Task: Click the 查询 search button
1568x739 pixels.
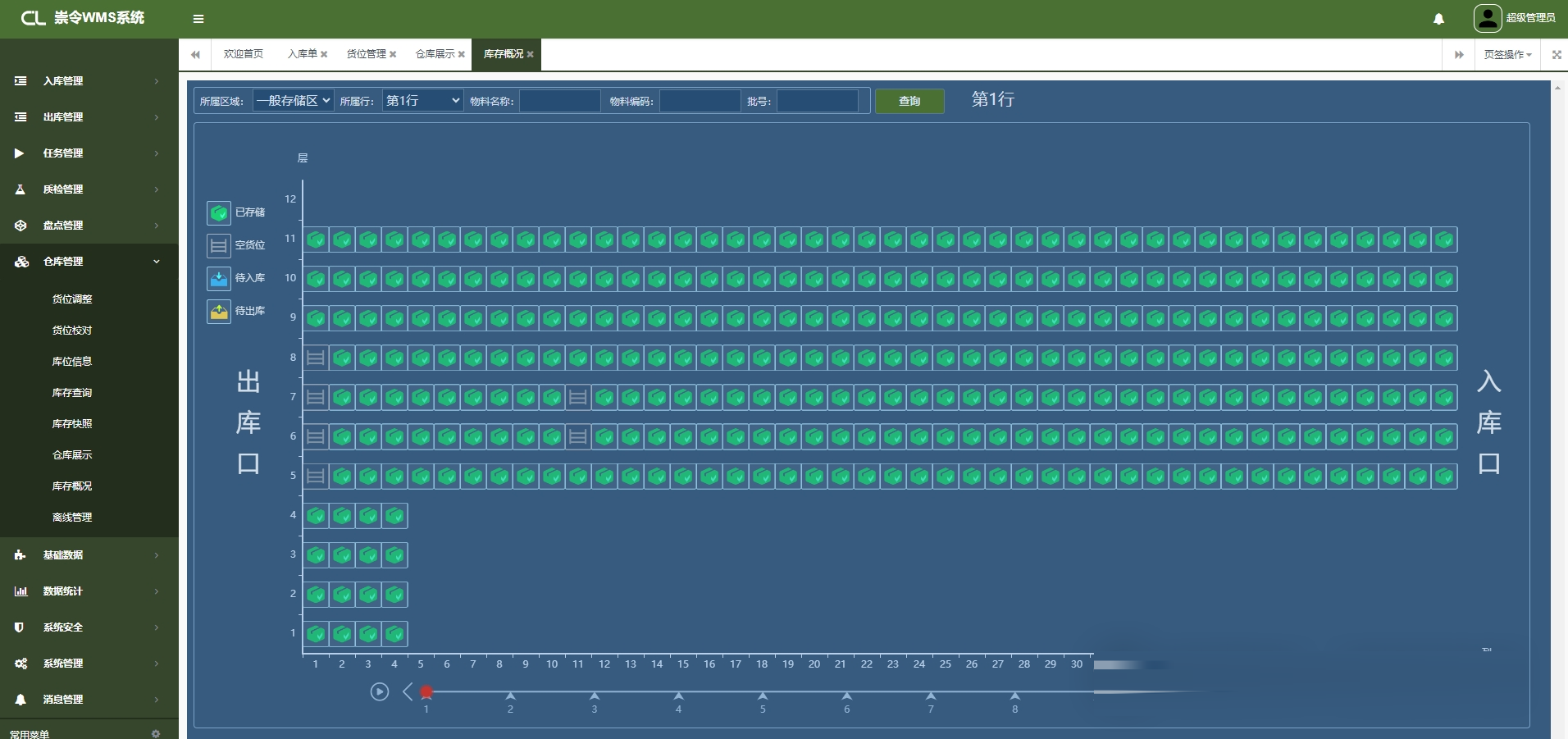Action: [x=909, y=101]
